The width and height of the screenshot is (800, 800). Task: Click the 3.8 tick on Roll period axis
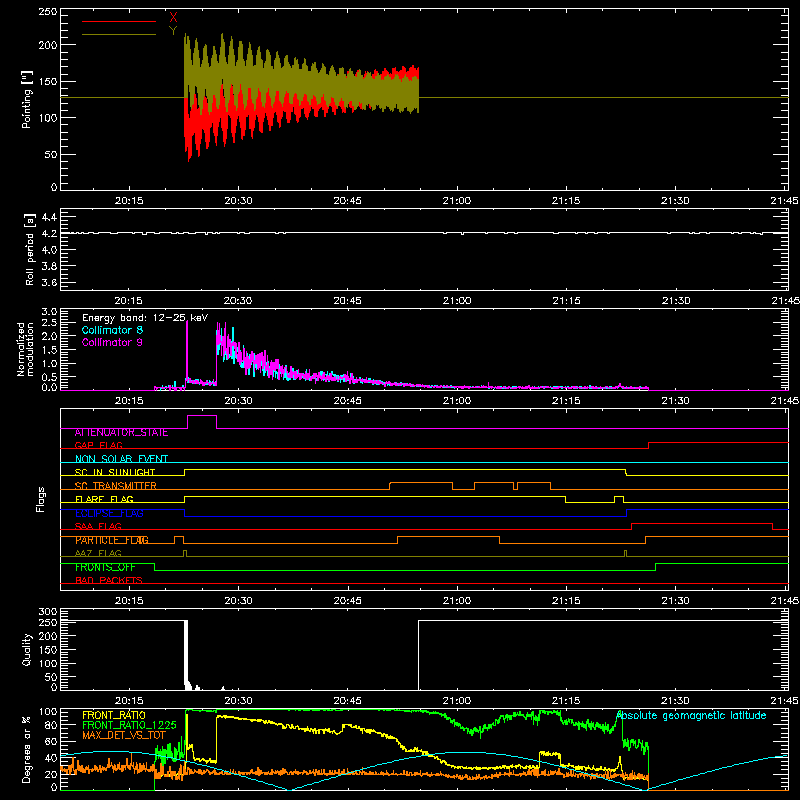point(48,266)
